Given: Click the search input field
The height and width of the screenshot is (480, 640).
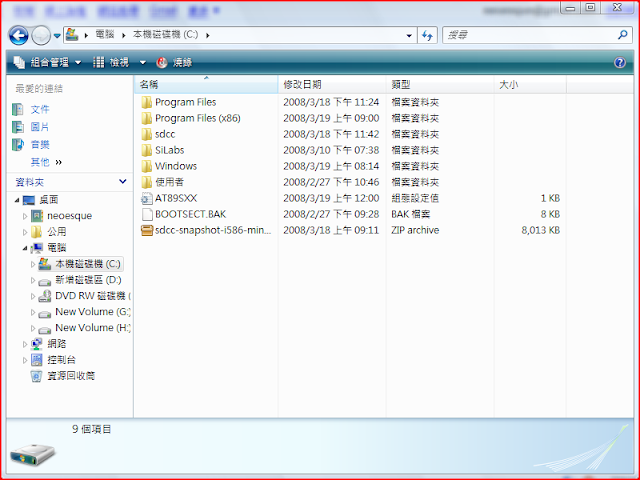Looking at the screenshot, I should tap(529, 35).
